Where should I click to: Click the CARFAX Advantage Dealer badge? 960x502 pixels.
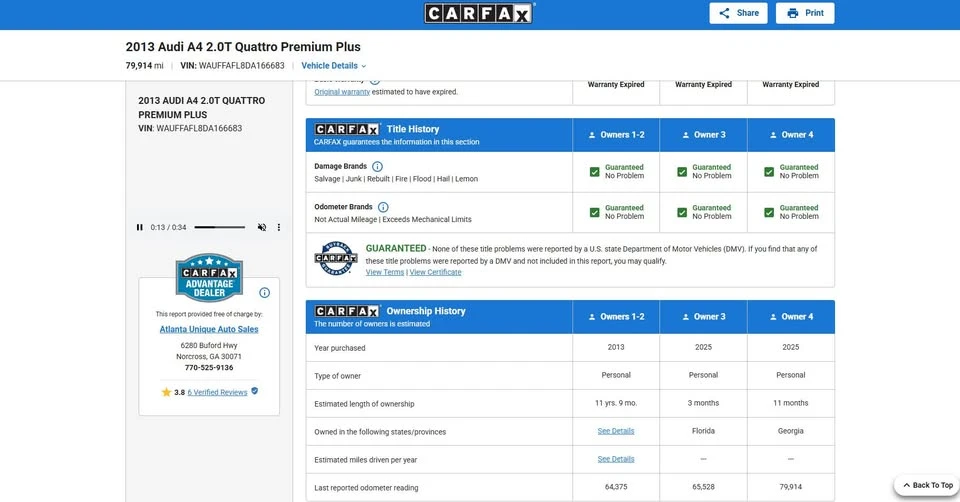coord(209,277)
